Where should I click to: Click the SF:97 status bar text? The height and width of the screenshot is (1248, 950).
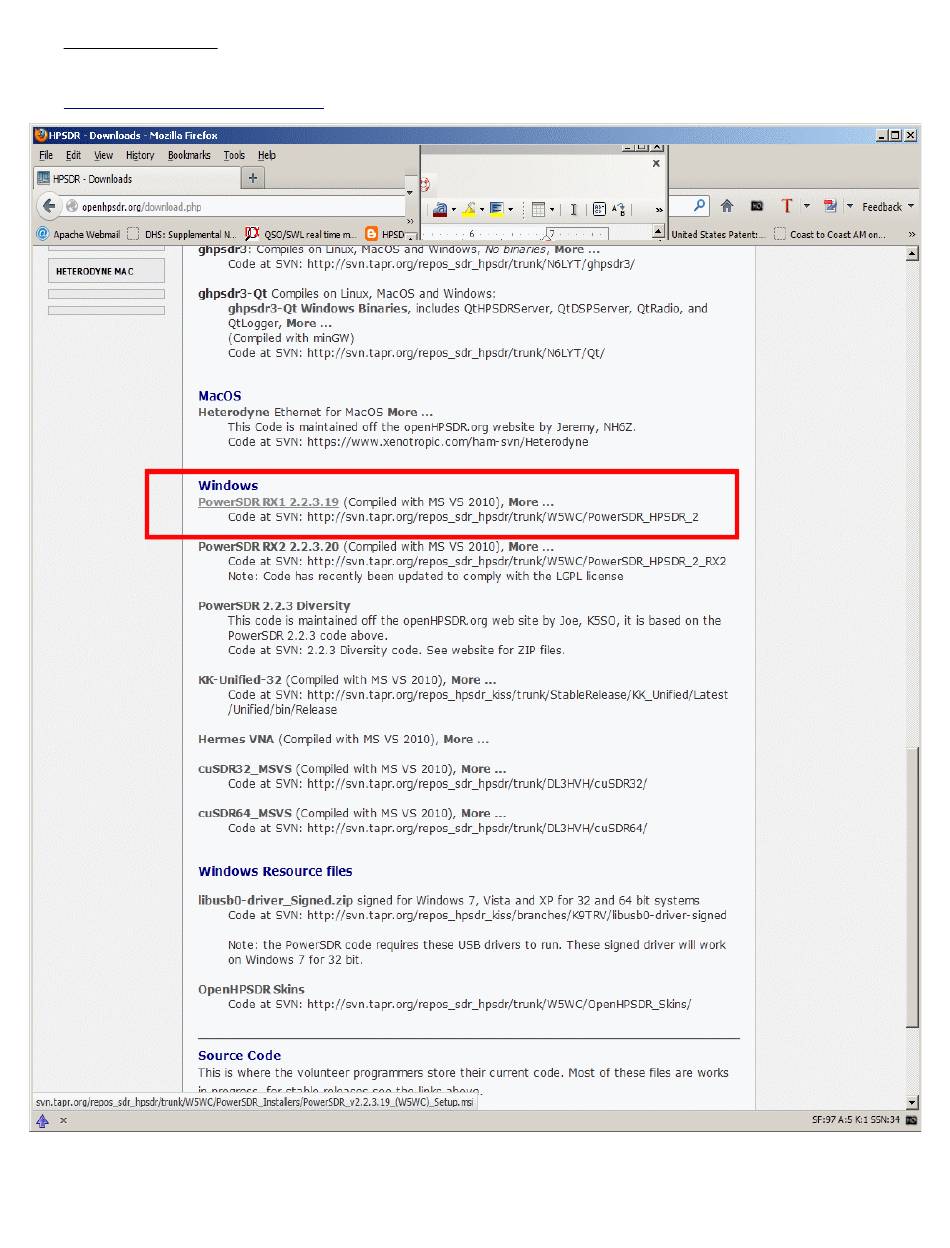coord(857,1121)
